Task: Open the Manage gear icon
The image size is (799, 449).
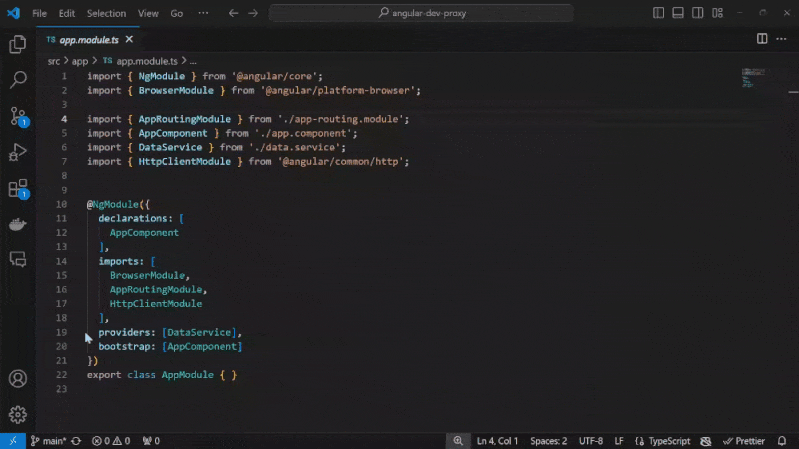Action: (17, 414)
